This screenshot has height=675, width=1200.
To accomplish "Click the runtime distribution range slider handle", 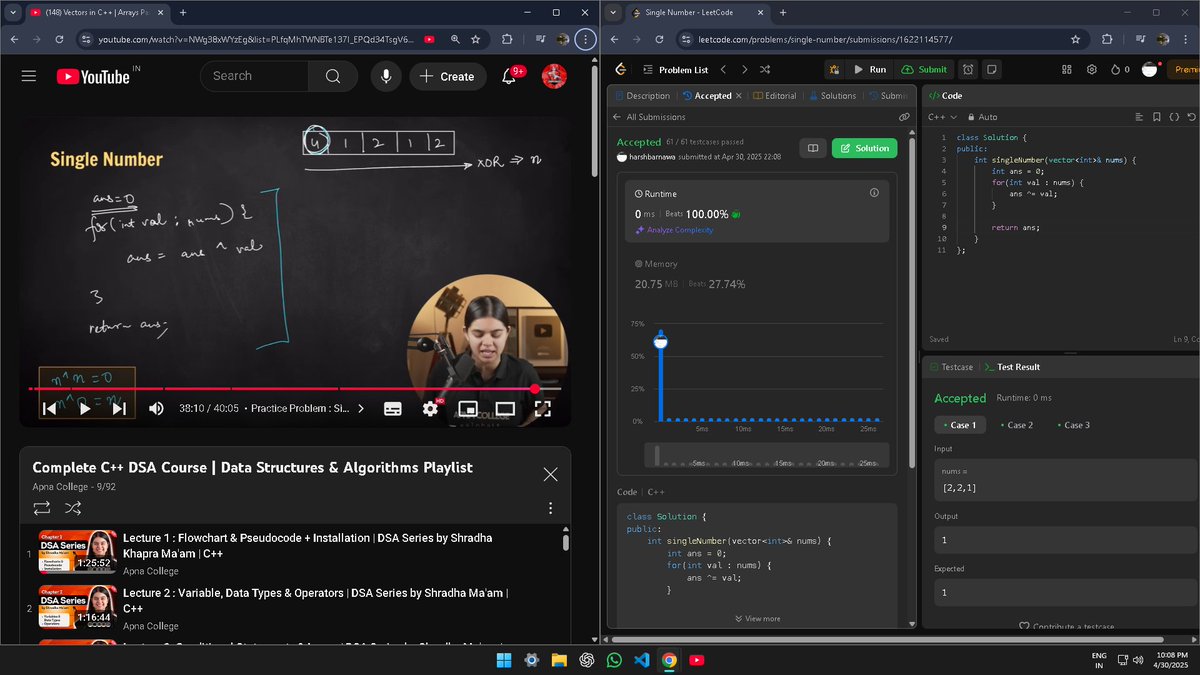I will point(657,455).
